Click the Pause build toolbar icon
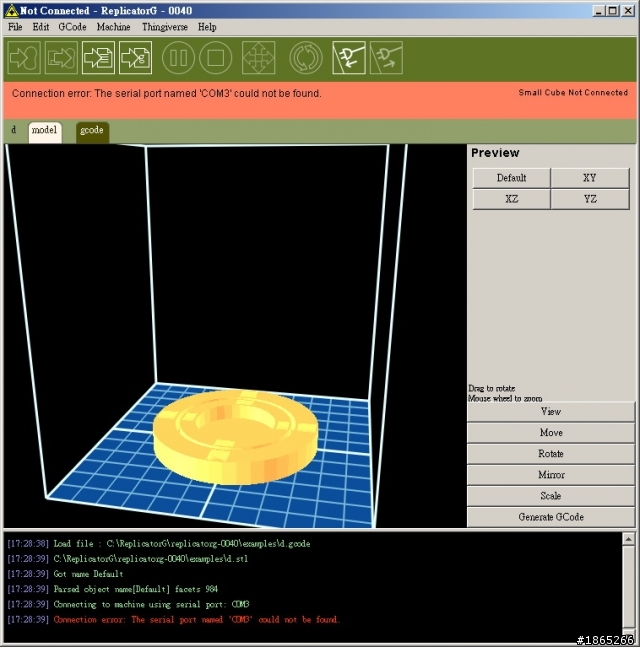Viewport: 640px width, 648px height. [x=178, y=57]
